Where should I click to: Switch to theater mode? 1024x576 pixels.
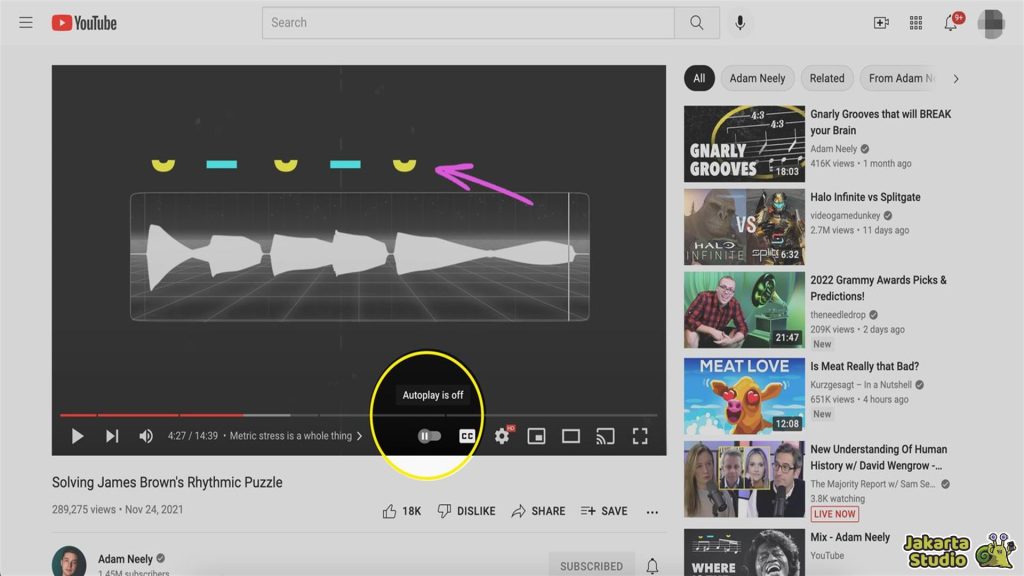pos(571,436)
